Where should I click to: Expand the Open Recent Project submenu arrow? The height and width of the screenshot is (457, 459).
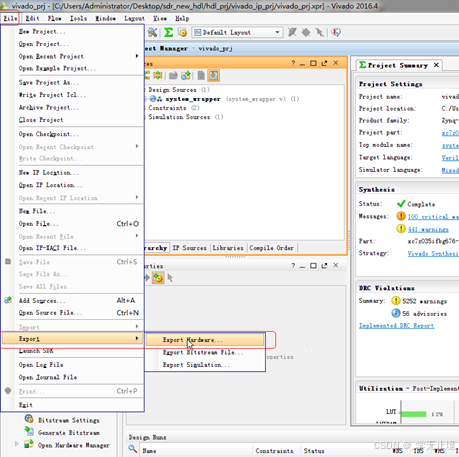point(137,56)
